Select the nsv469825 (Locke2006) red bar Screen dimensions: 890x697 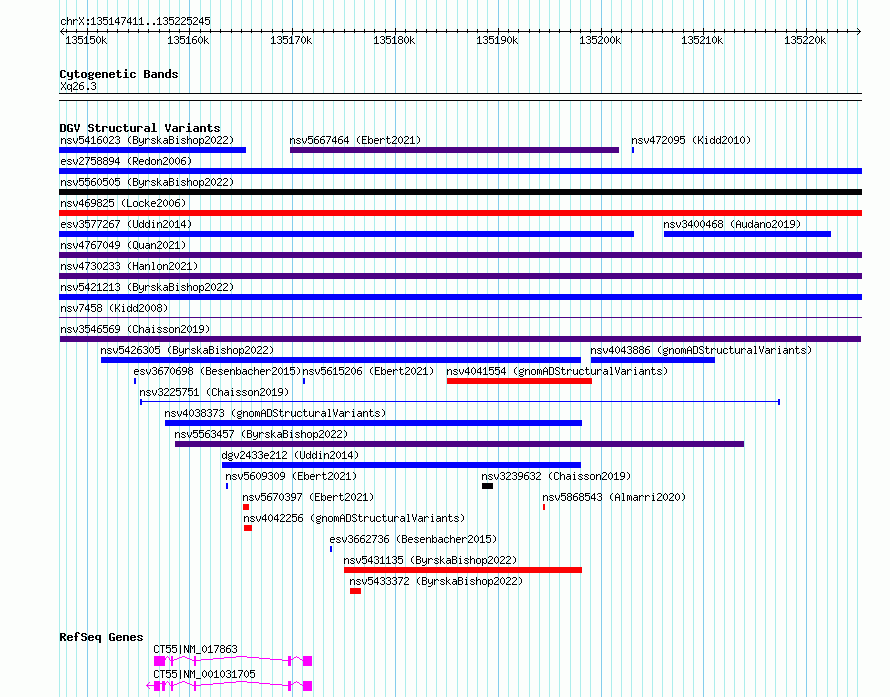pyautogui.click(x=460, y=213)
